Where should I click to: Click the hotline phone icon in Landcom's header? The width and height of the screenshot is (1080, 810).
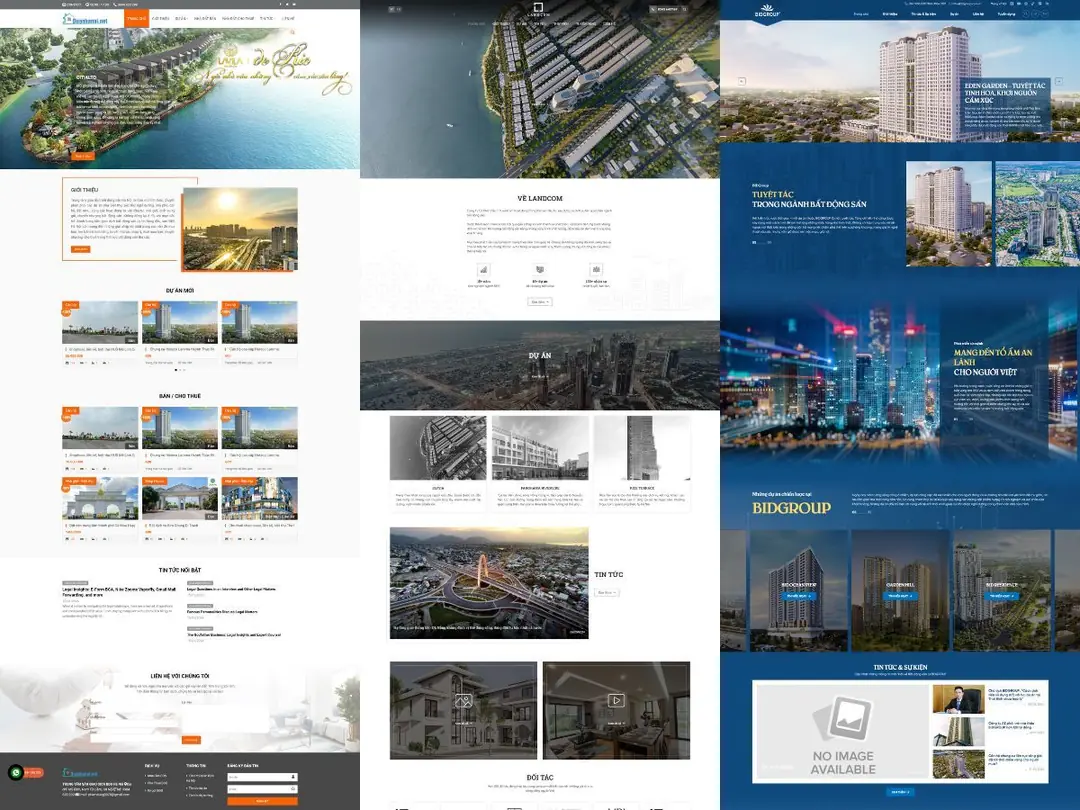click(652, 9)
